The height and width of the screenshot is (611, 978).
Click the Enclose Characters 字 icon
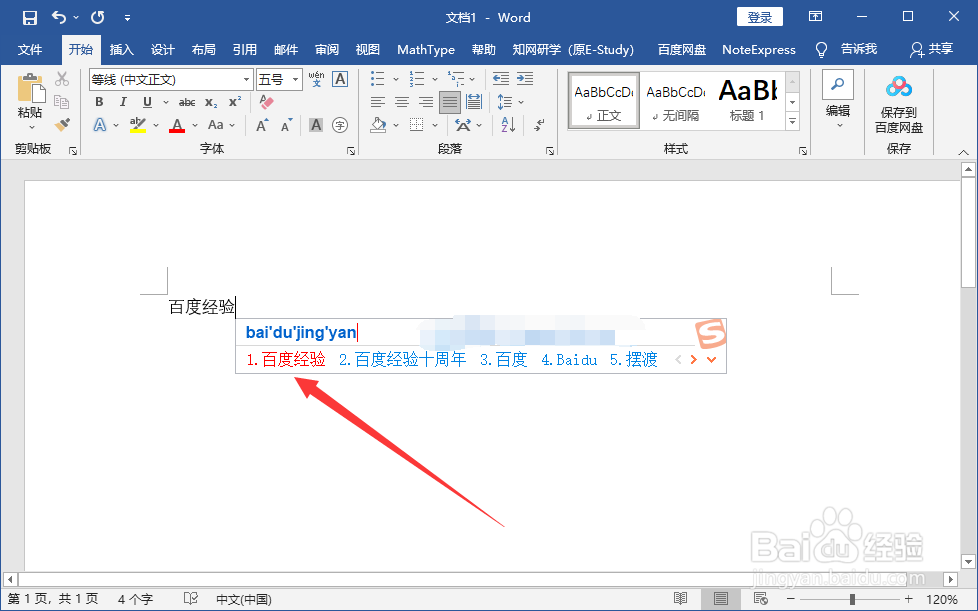coord(340,125)
